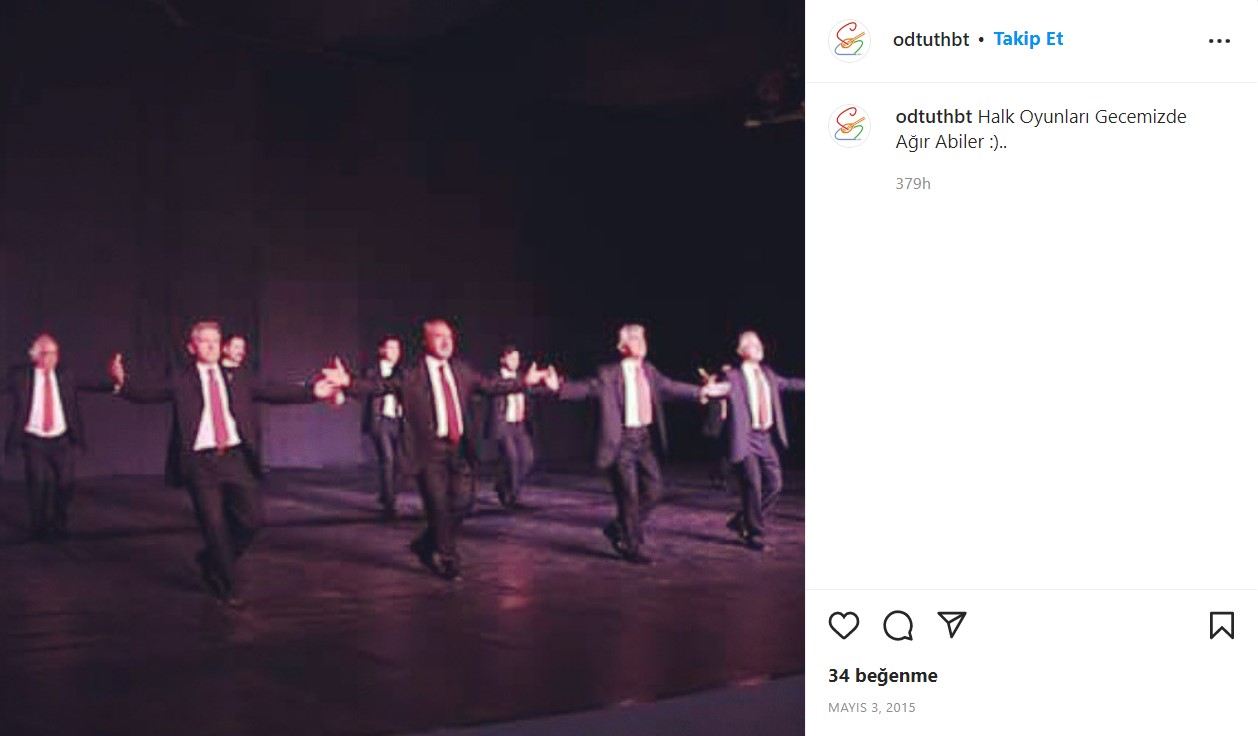This screenshot has width=1258, height=736.
Task: Click the folk dance stage photo
Action: (402, 368)
